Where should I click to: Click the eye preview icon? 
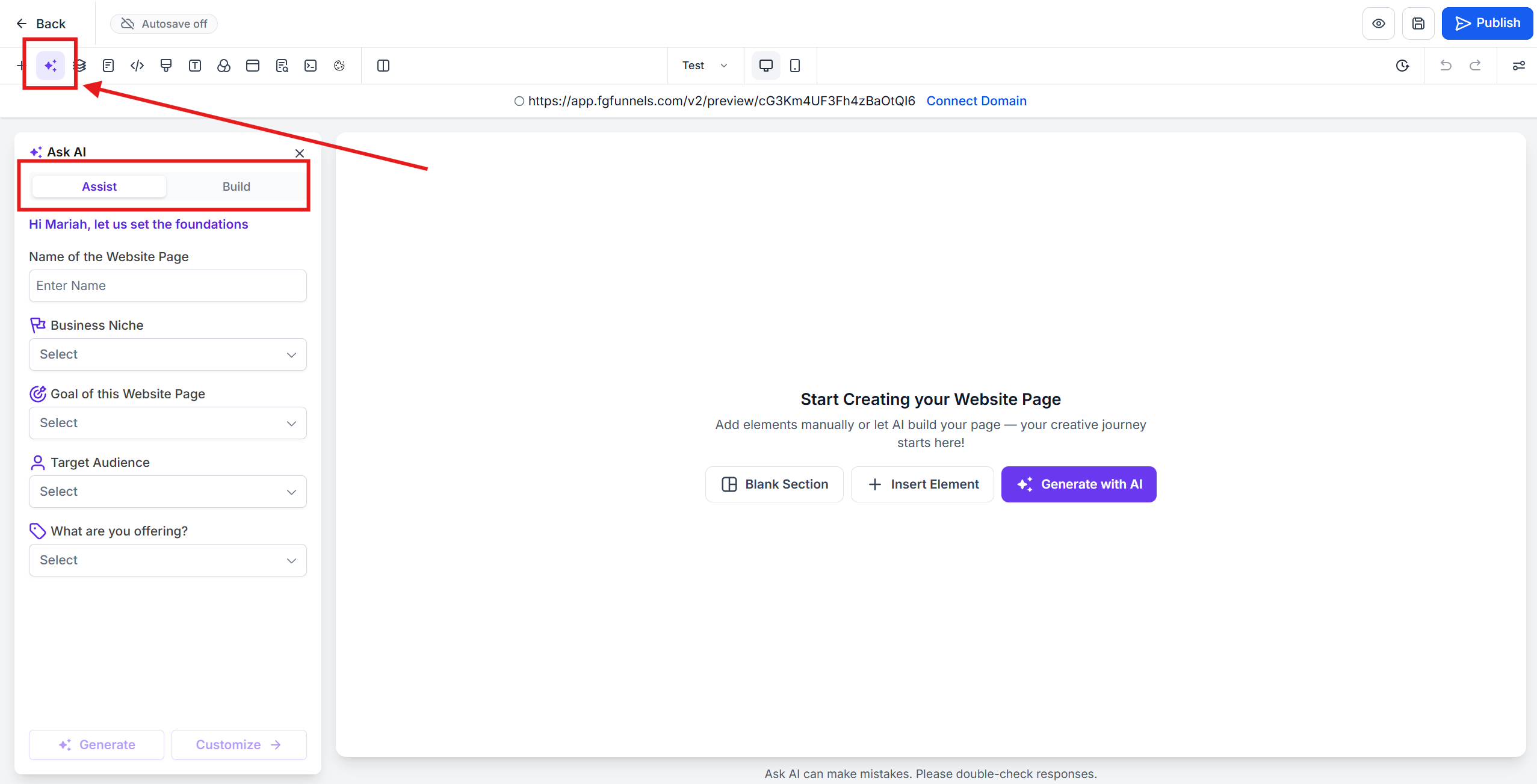(1378, 23)
